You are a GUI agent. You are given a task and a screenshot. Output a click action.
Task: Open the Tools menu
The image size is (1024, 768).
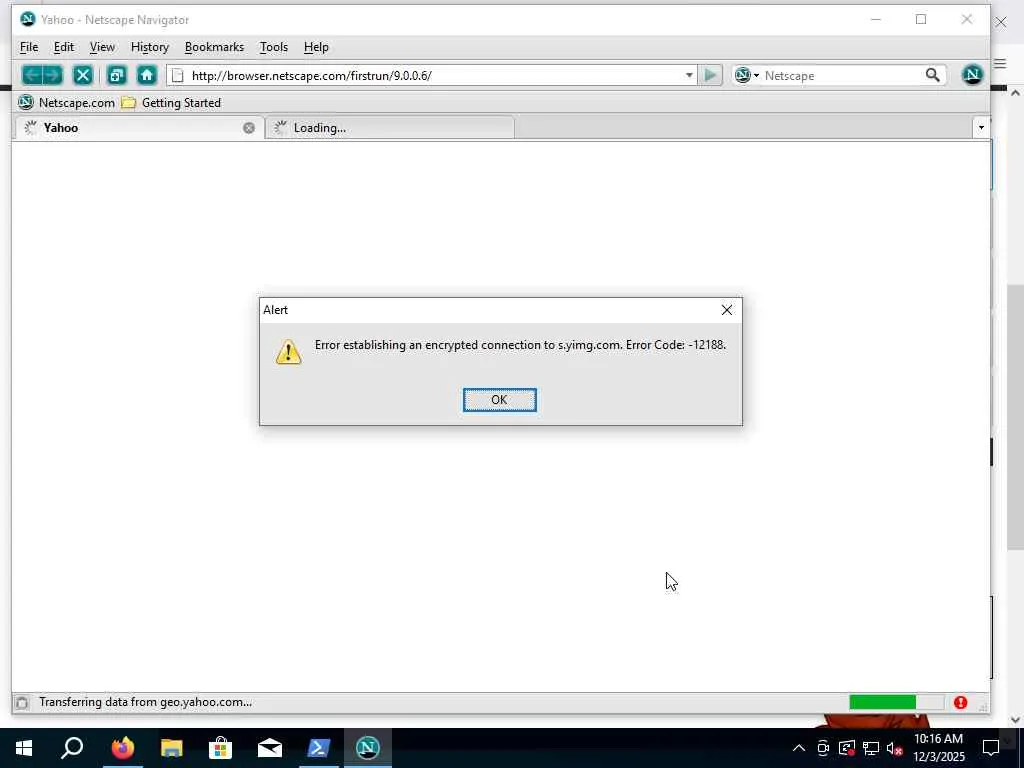(274, 47)
